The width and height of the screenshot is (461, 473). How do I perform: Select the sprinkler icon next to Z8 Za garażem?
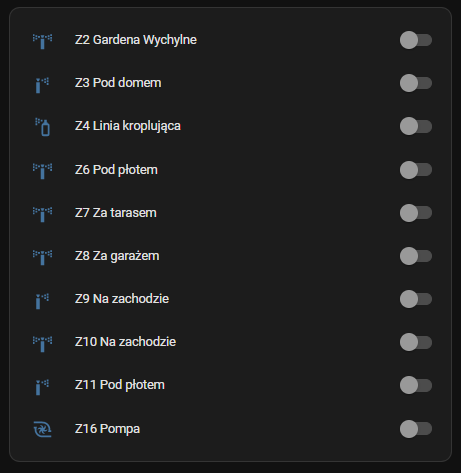point(42,257)
